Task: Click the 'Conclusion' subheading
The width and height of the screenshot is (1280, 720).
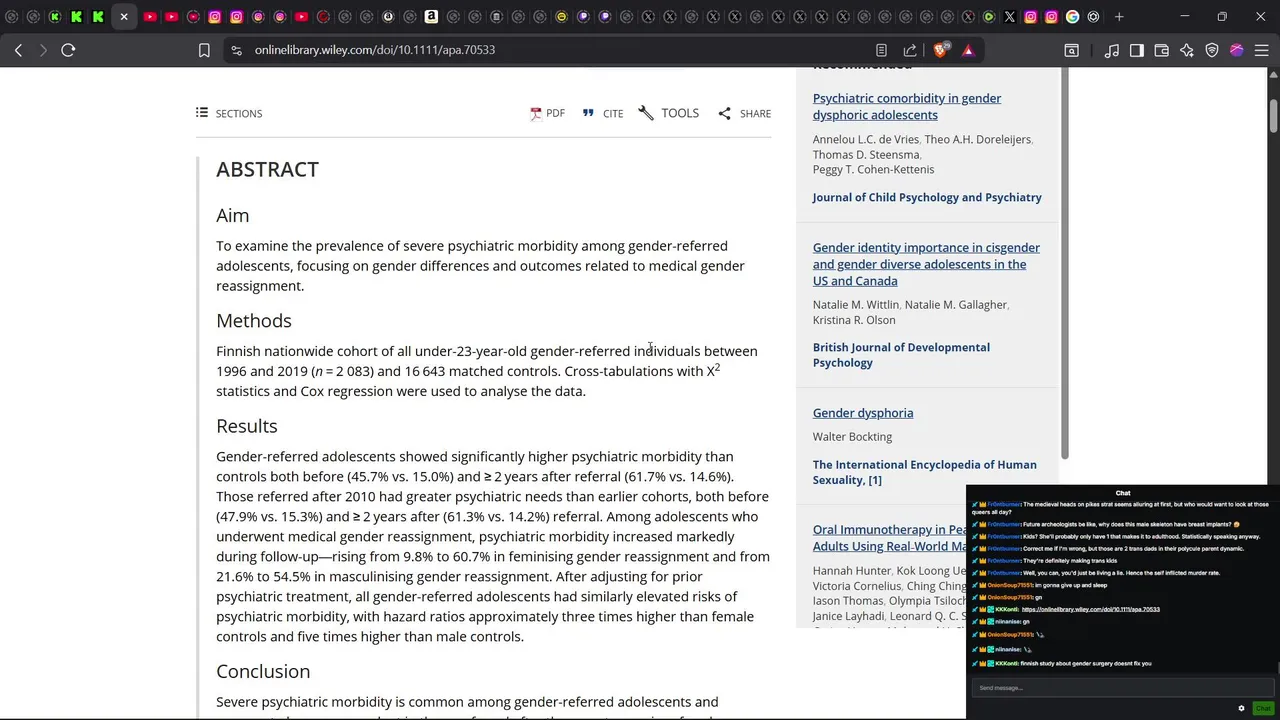Action: 263,671
